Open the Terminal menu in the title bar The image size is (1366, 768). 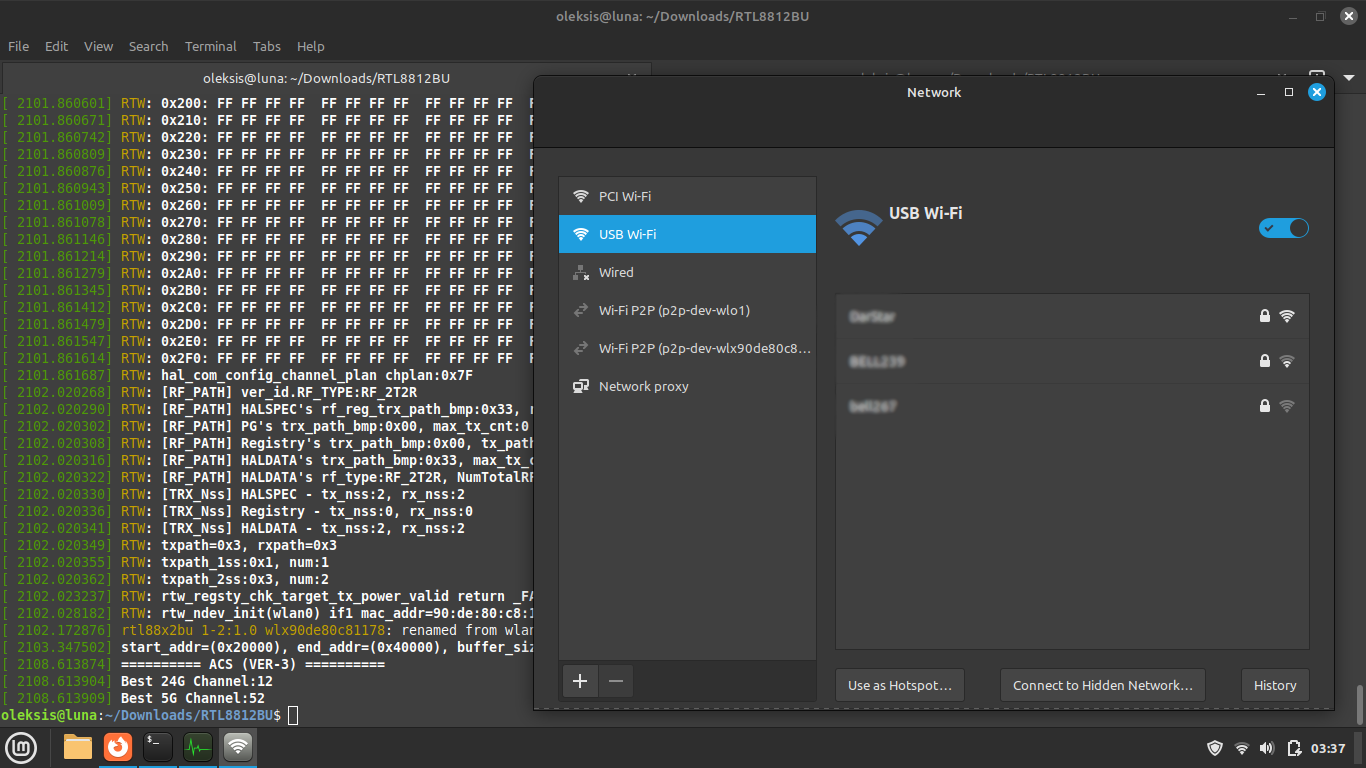pyautogui.click(x=210, y=46)
